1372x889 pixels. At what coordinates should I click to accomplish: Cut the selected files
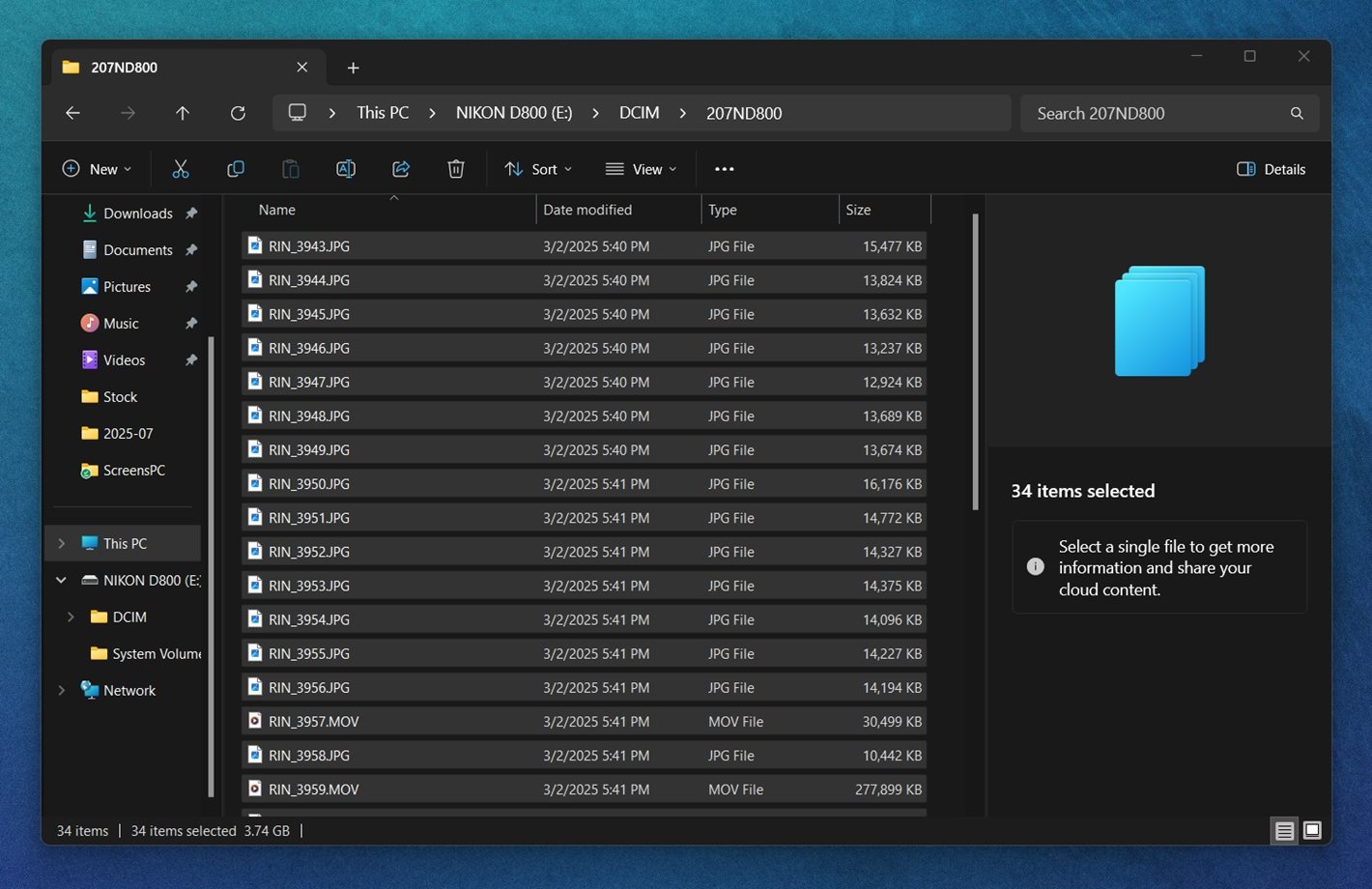pyautogui.click(x=181, y=168)
